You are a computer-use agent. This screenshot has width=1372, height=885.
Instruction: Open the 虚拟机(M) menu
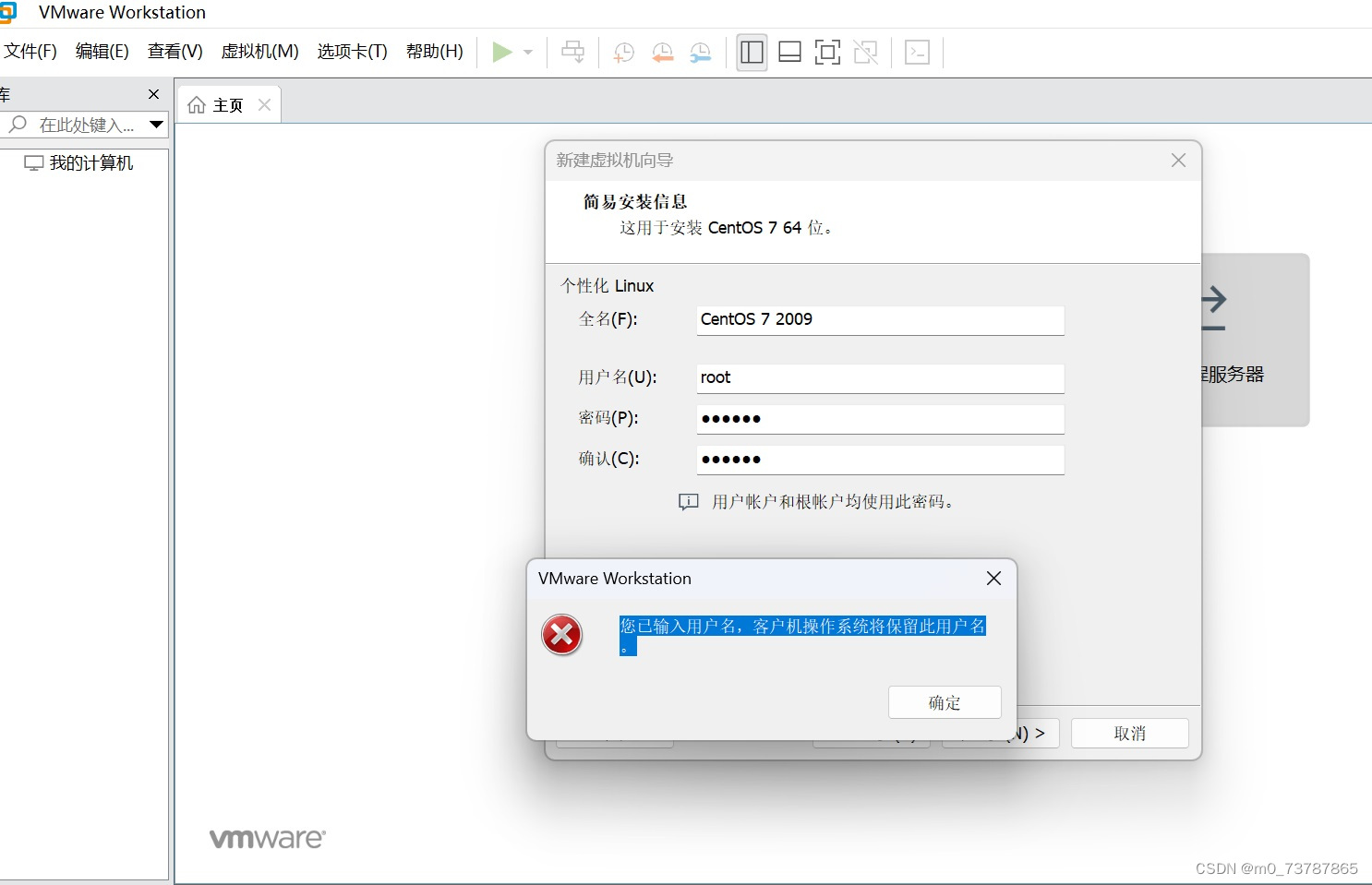tap(259, 52)
